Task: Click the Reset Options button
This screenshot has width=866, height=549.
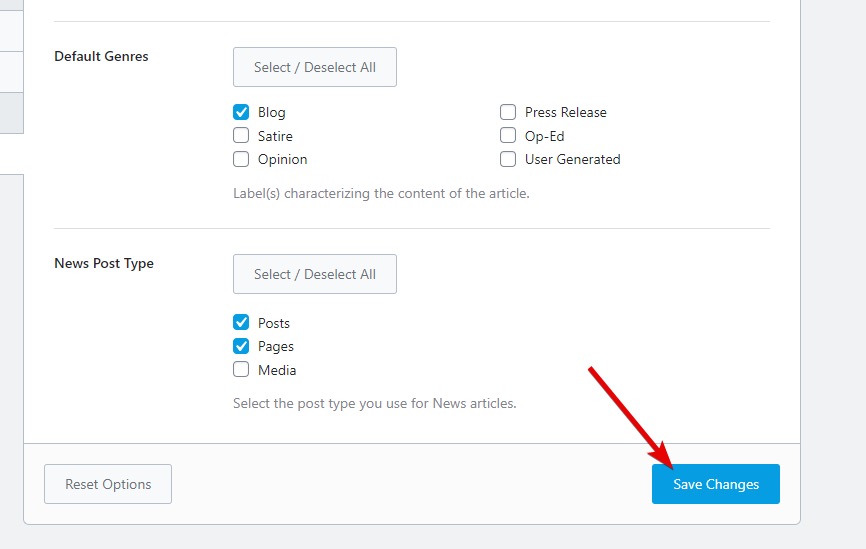Action: pyautogui.click(x=108, y=484)
